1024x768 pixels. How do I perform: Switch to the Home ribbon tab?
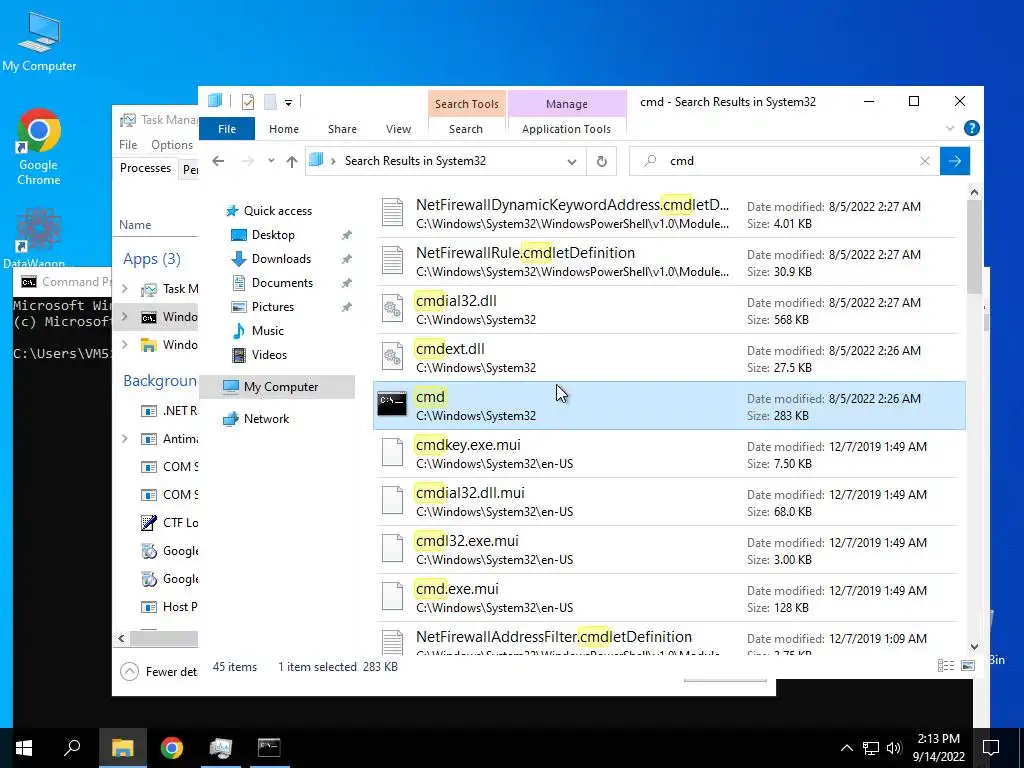coord(283,129)
